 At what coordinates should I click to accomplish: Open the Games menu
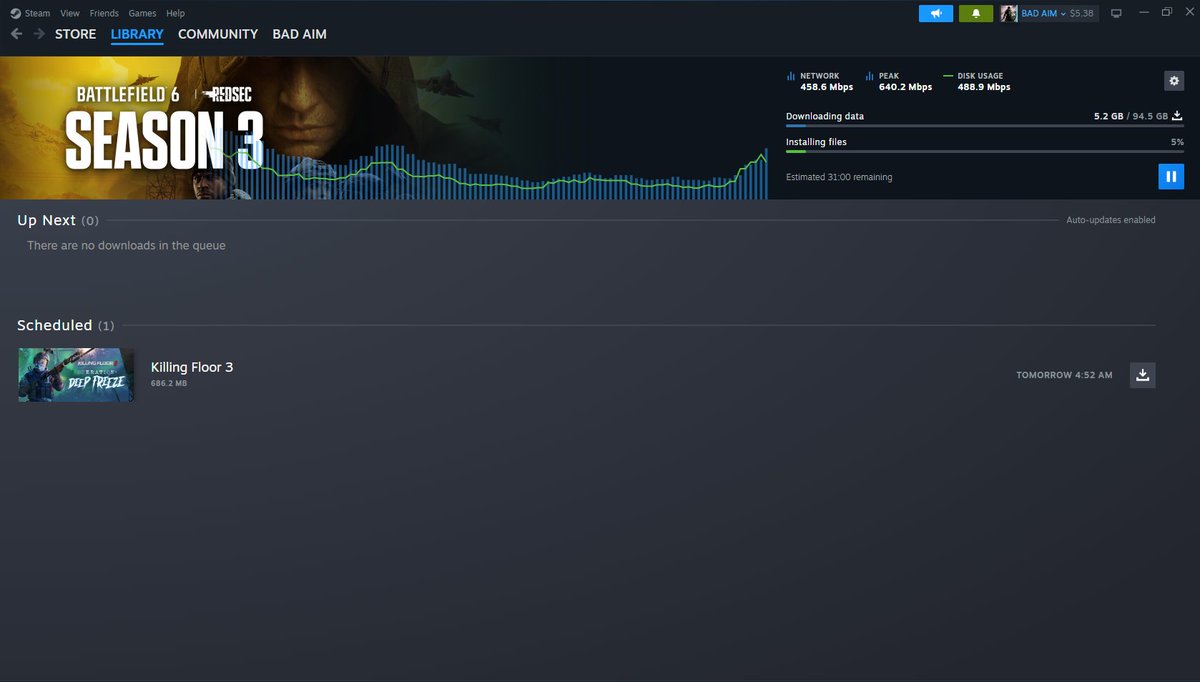pyautogui.click(x=142, y=13)
